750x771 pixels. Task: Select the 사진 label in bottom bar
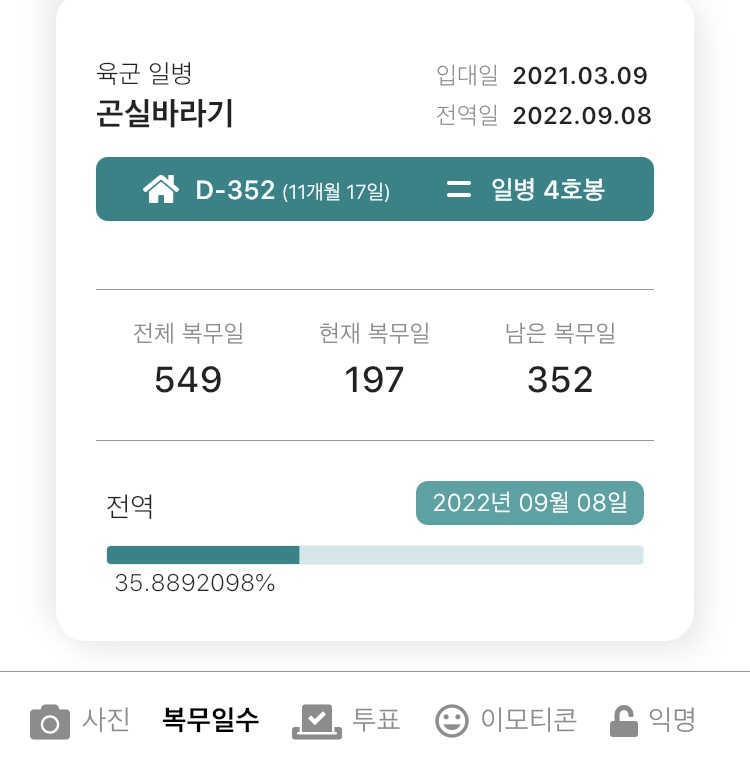pyautogui.click(x=106, y=720)
